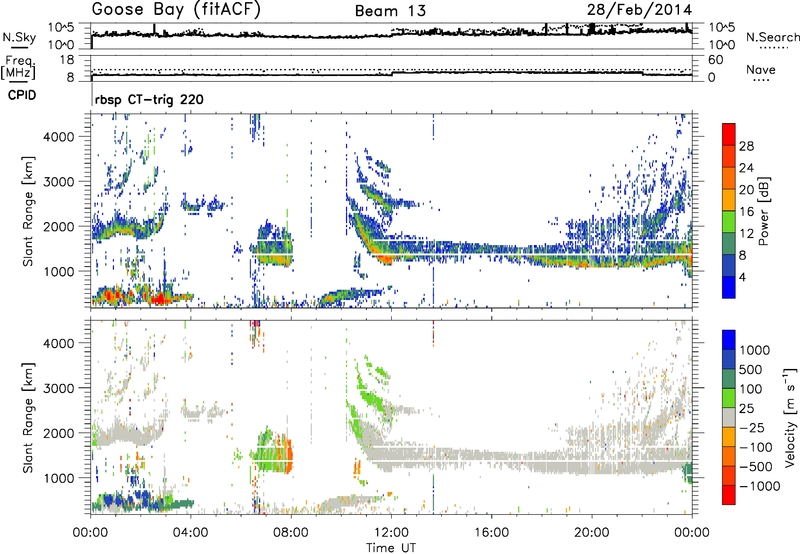
Task: Click the '00:00' label at time axis start
Action: pos(90,533)
